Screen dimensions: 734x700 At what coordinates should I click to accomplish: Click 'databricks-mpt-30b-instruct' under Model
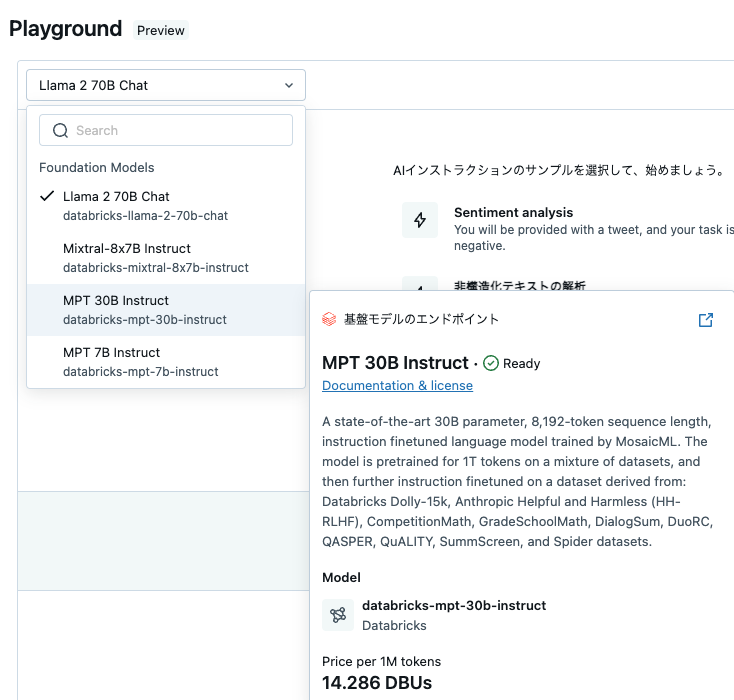(454, 605)
